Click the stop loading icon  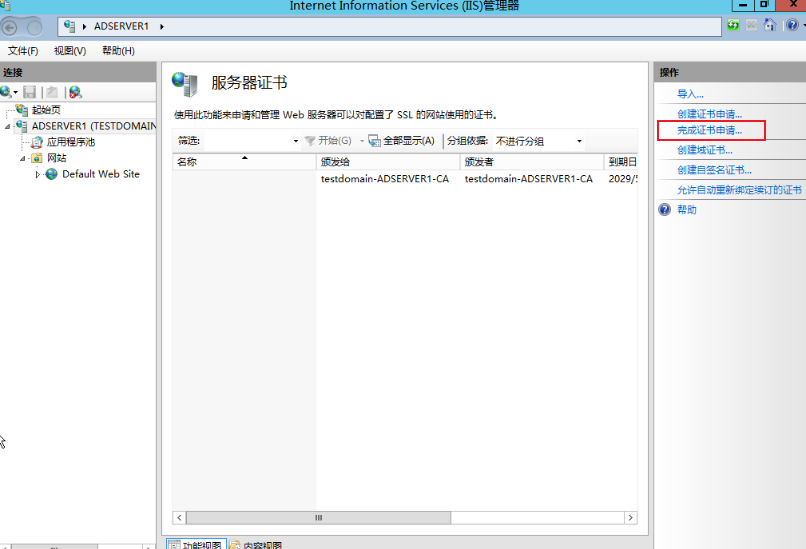(752, 25)
